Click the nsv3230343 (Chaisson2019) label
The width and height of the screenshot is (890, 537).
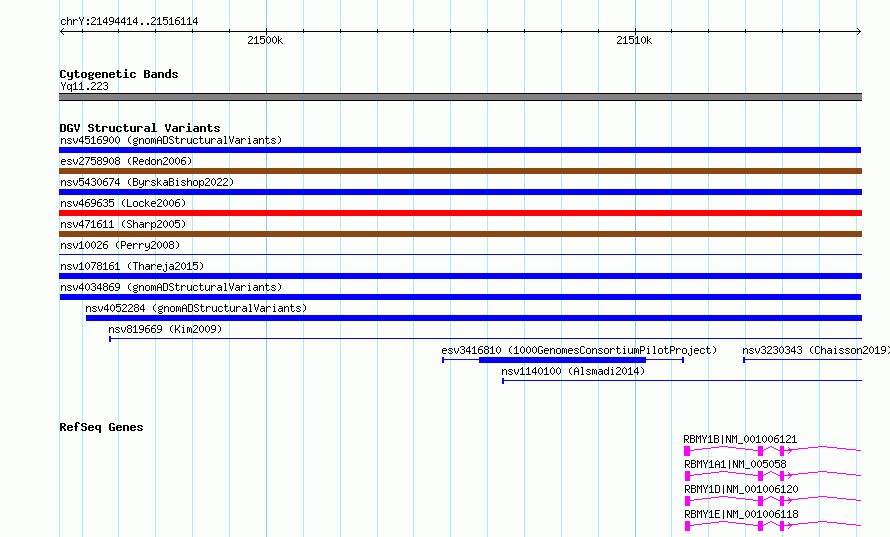(816, 350)
